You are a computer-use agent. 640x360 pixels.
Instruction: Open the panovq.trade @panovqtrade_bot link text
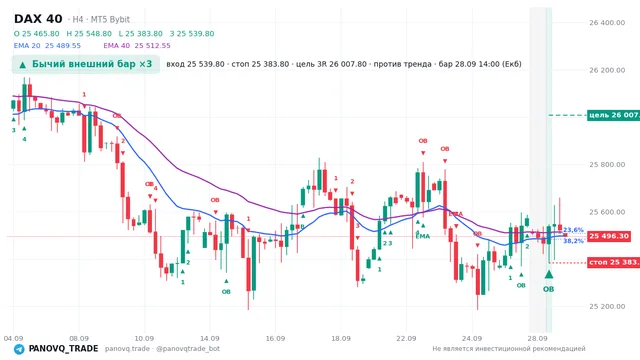tap(162, 349)
